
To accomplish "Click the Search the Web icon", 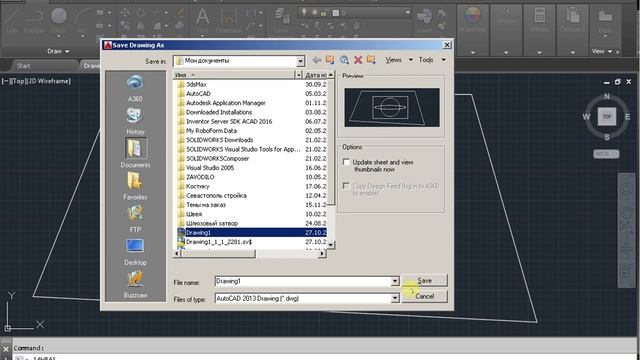I will click(x=344, y=60).
